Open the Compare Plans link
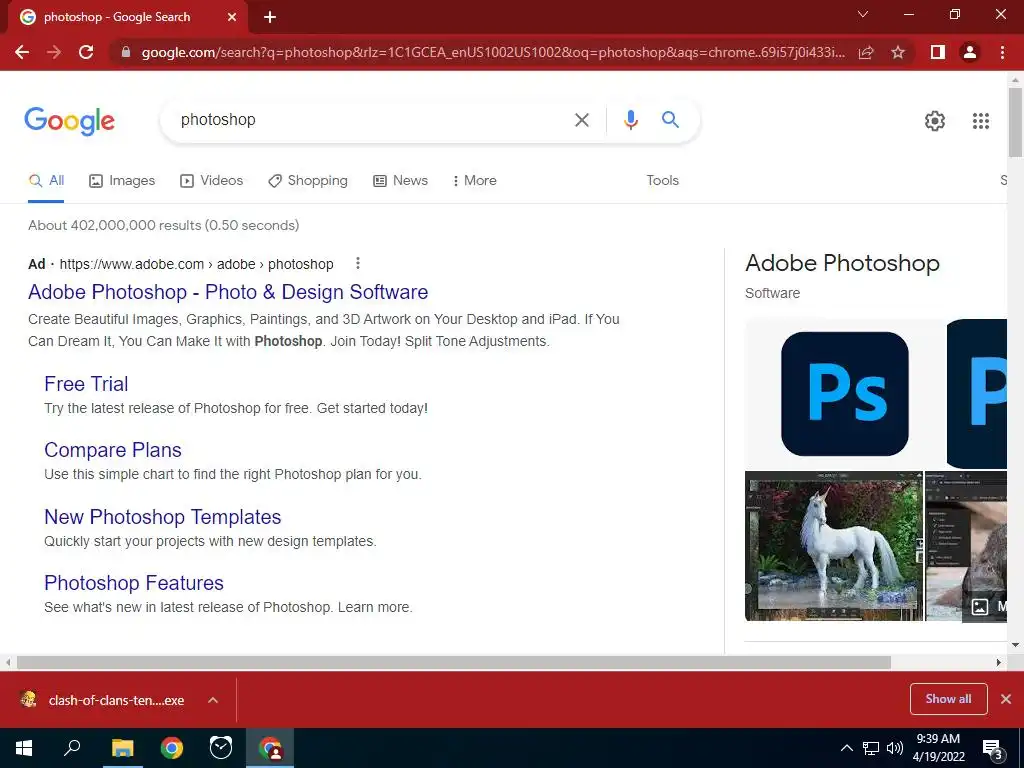 (x=113, y=450)
